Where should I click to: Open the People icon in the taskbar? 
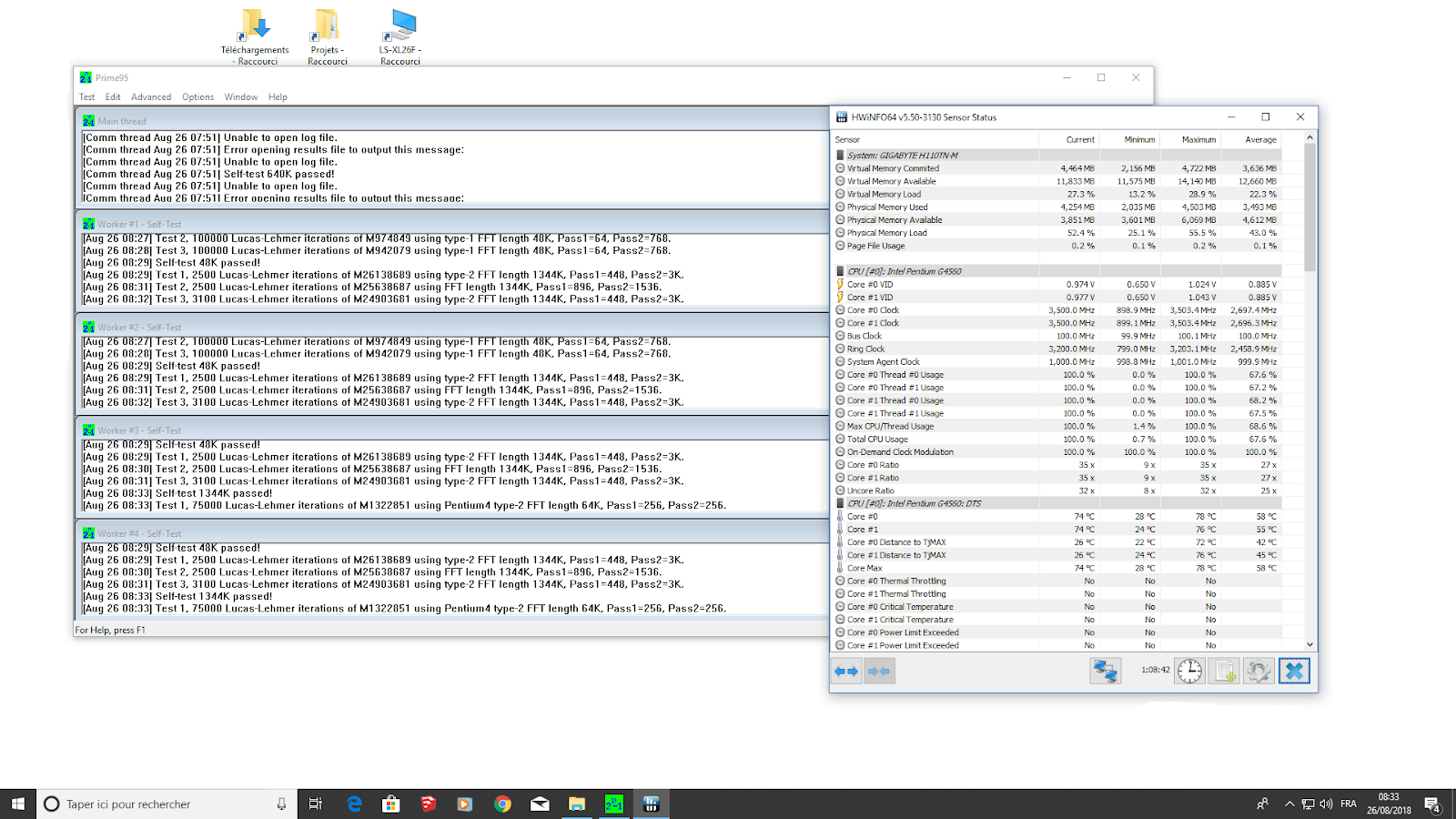click(x=1262, y=804)
